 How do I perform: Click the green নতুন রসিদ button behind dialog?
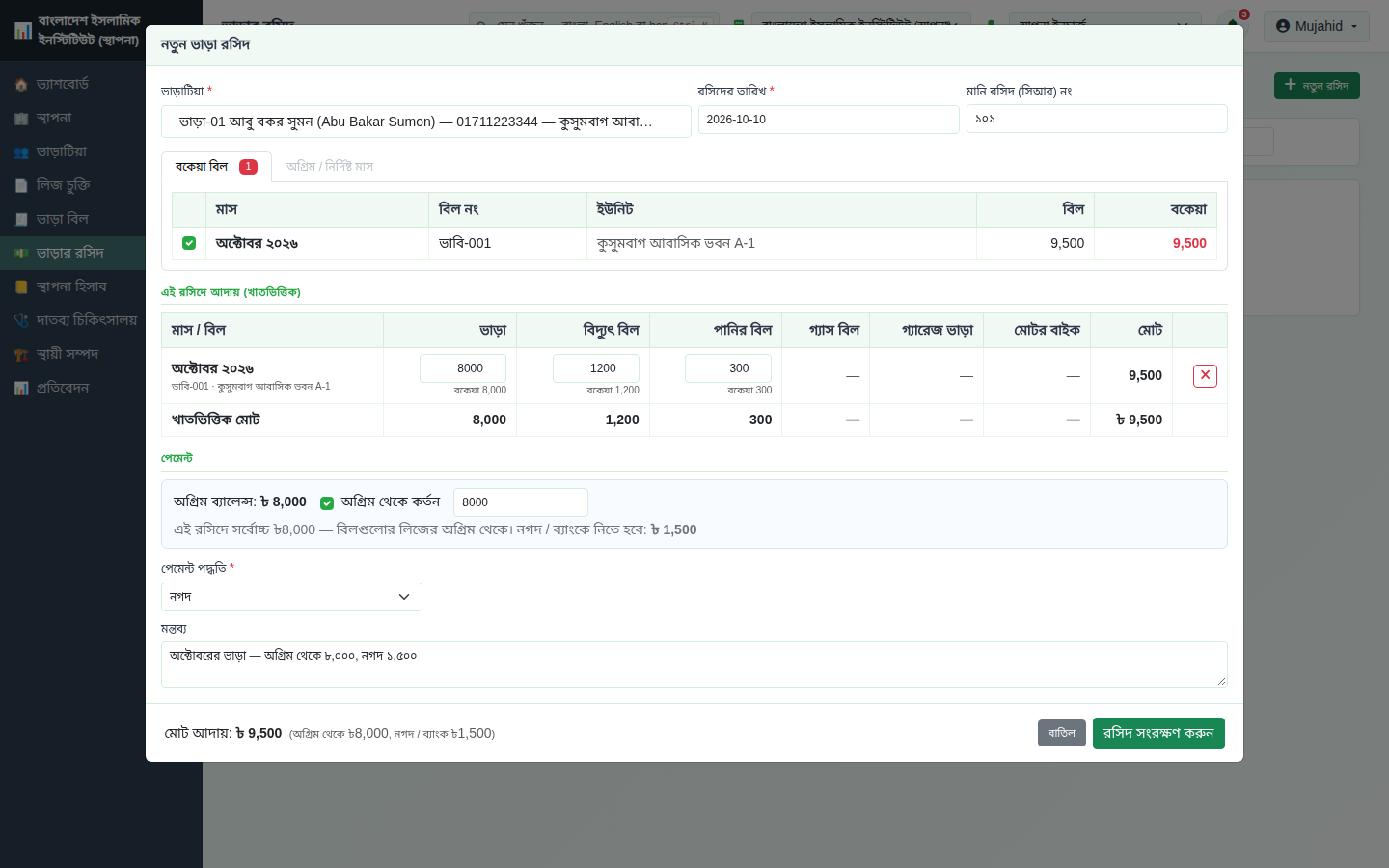1317,86
